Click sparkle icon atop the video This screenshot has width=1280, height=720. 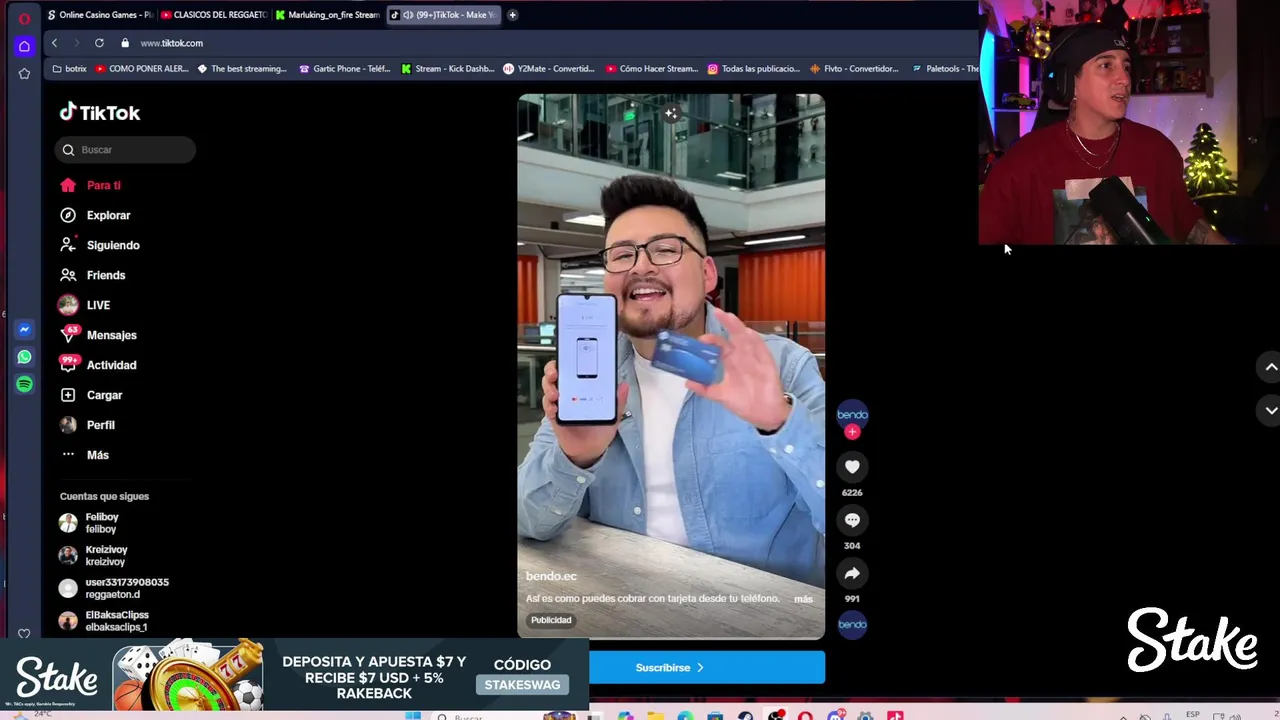click(x=671, y=114)
